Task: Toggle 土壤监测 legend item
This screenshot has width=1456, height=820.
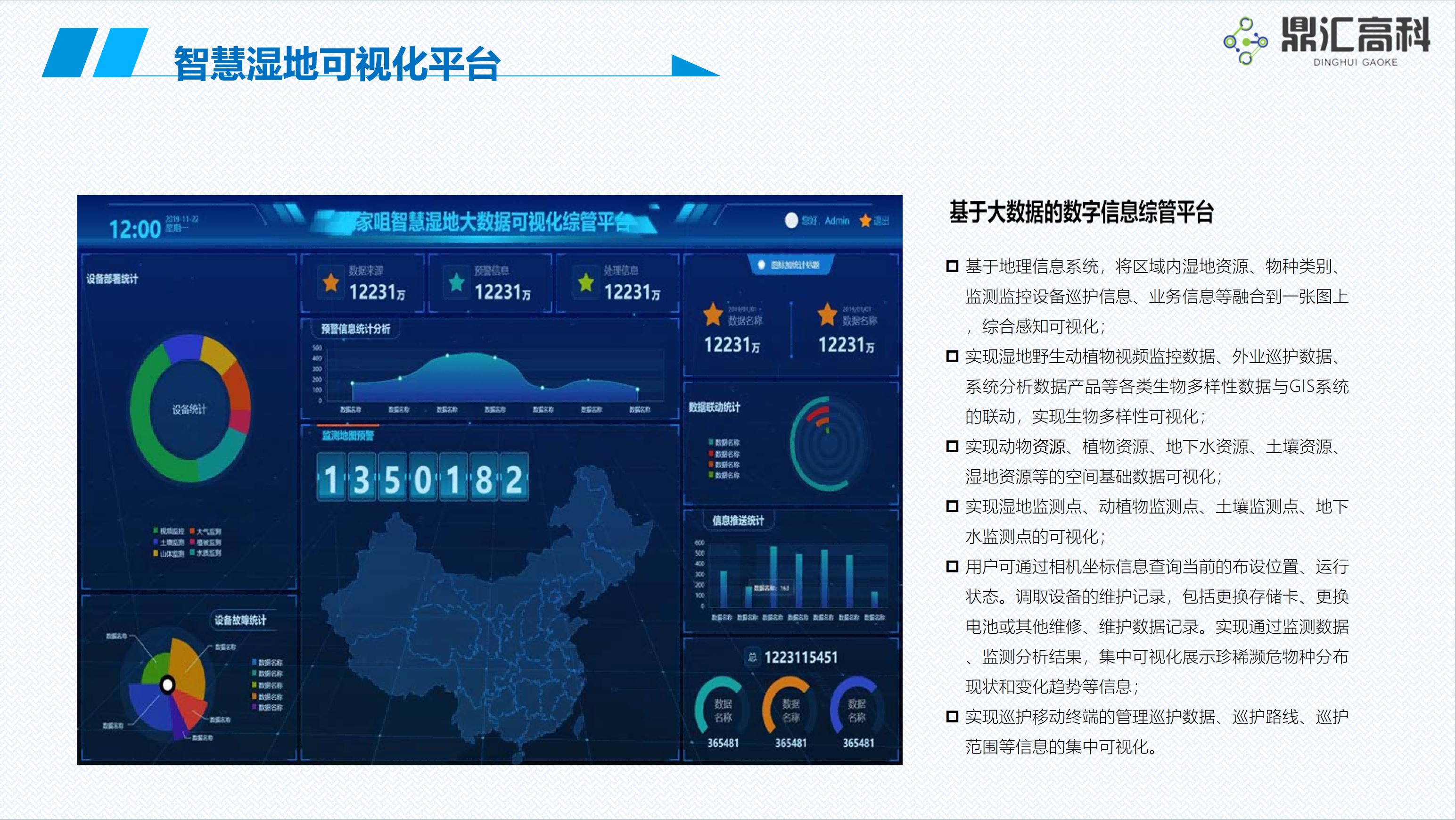Action: point(168,542)
